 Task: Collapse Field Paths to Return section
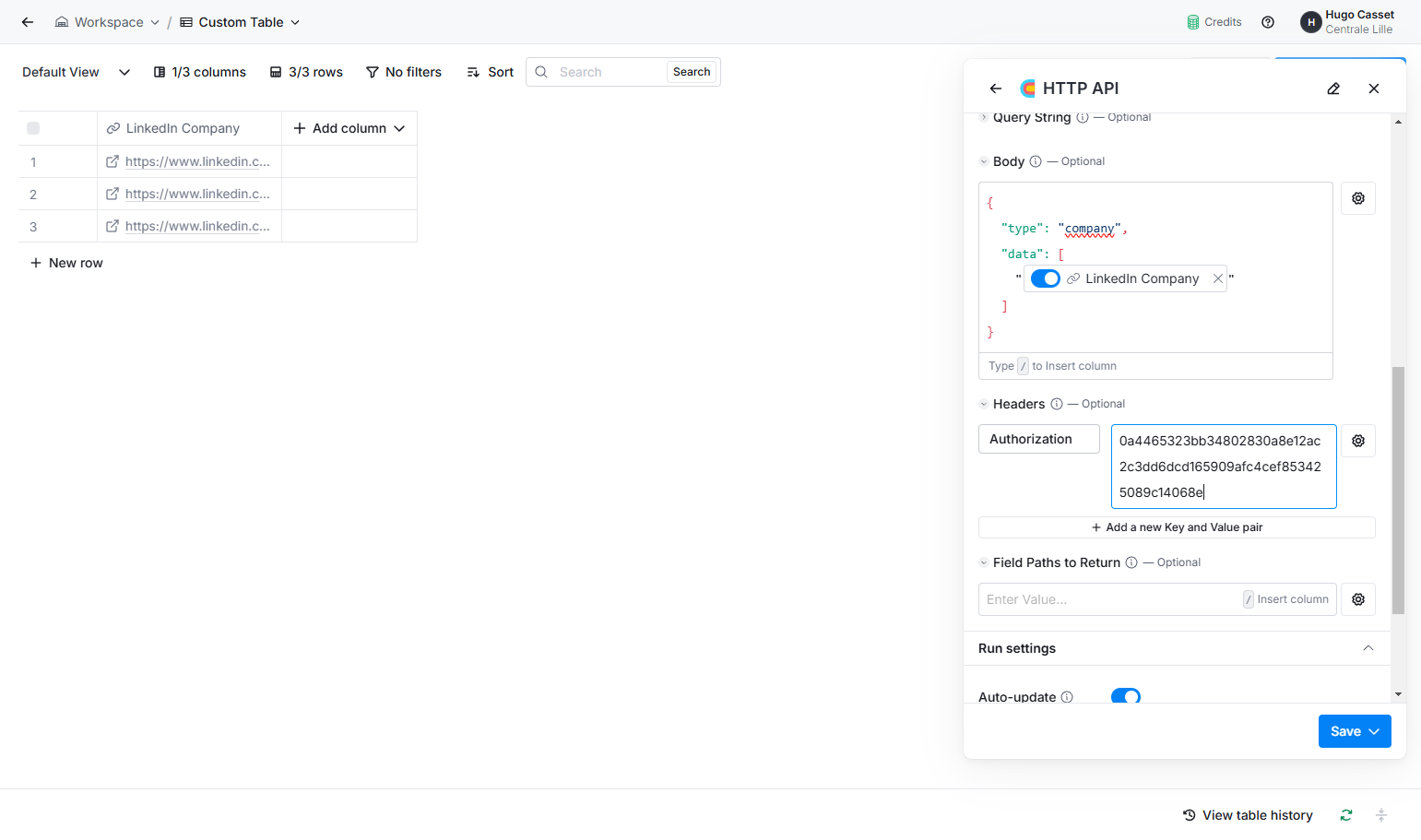(x=984, y=562)
